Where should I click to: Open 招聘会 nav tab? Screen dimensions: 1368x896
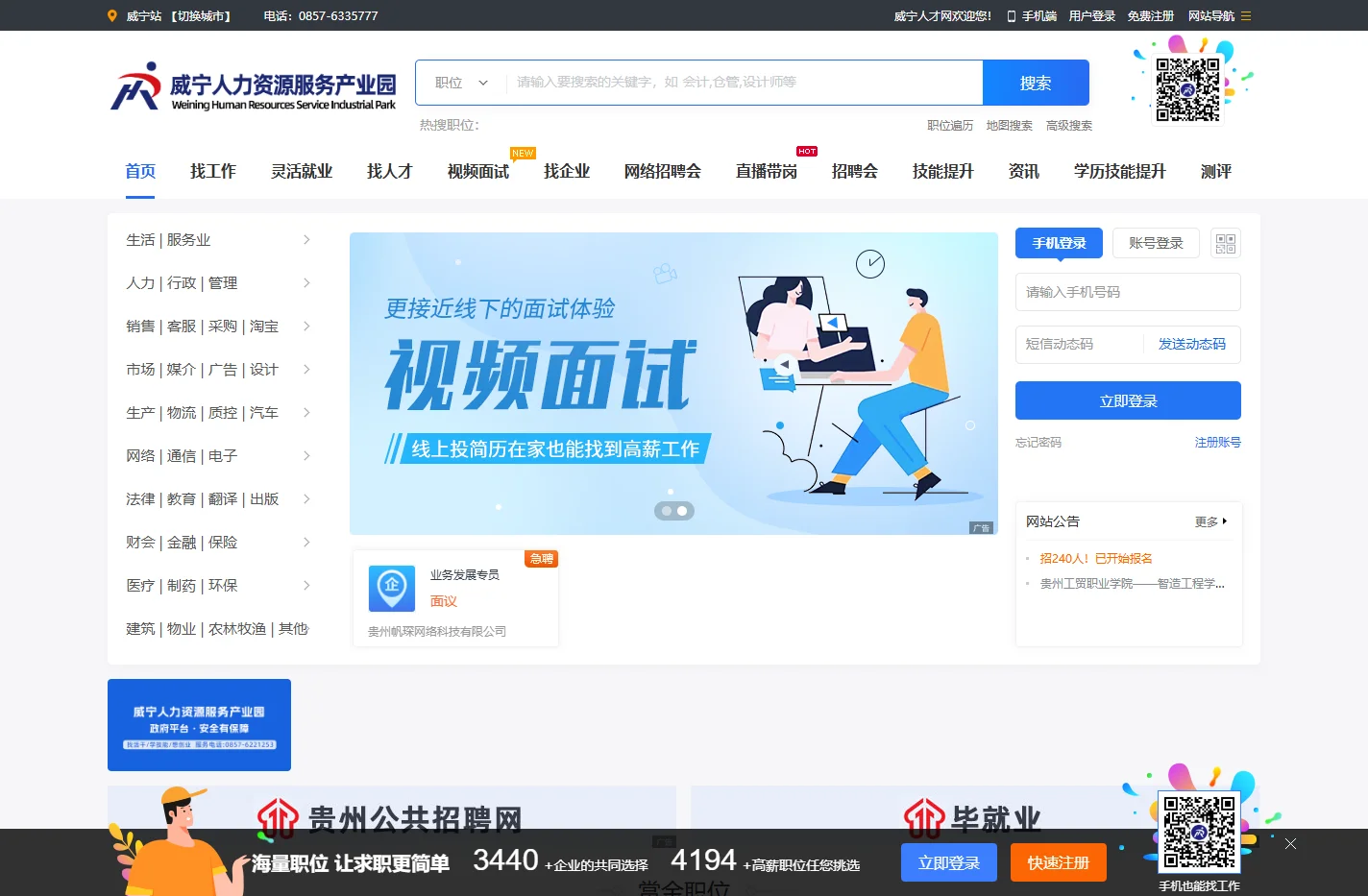[x=855, y=171]
